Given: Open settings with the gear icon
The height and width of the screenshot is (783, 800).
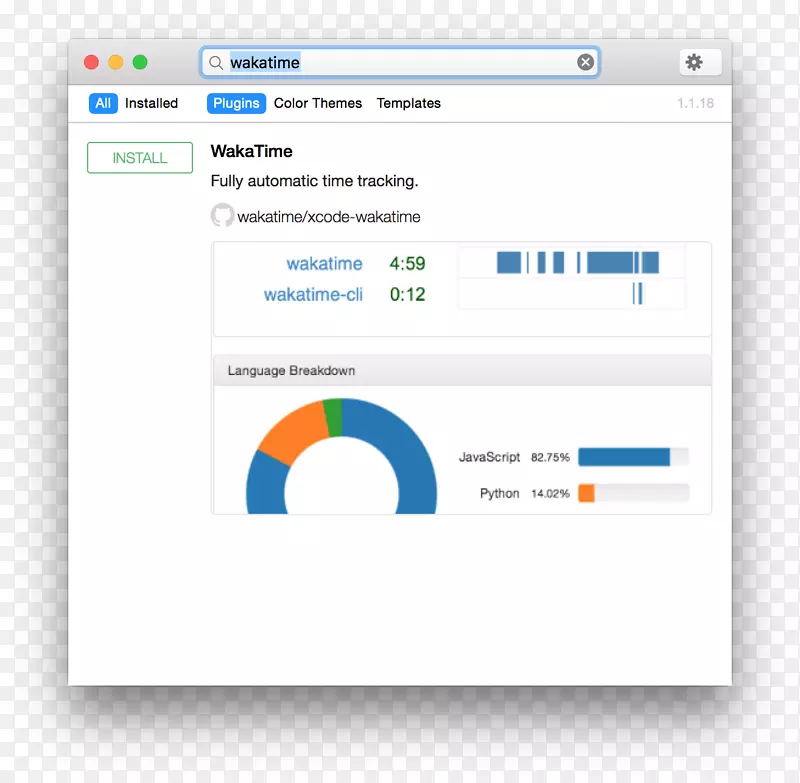Looking at the screenshot, I should pyautogui.click(x=694, y=63).
